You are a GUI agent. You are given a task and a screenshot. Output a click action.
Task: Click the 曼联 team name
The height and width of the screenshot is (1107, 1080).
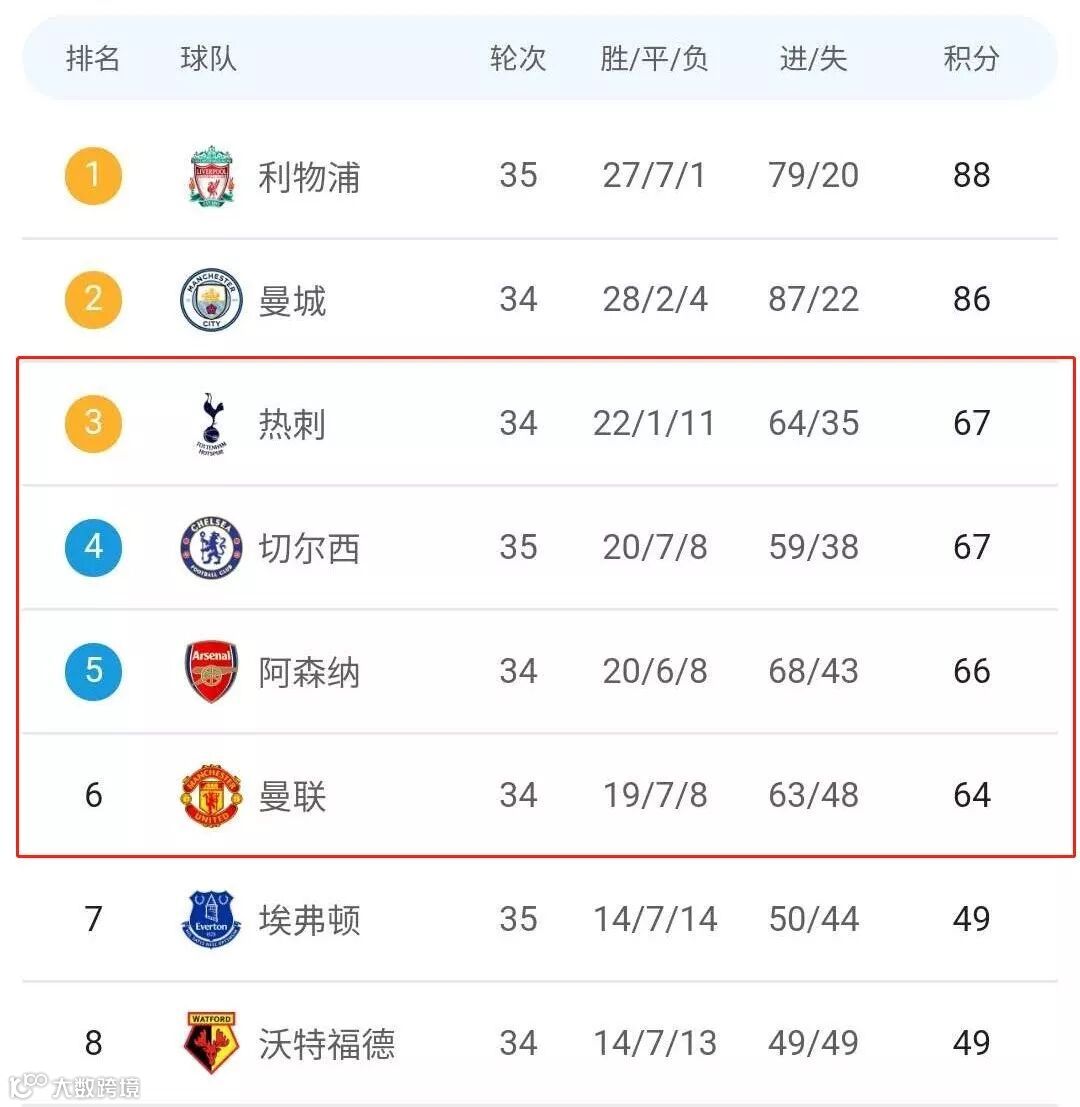[x=292, y=796]
